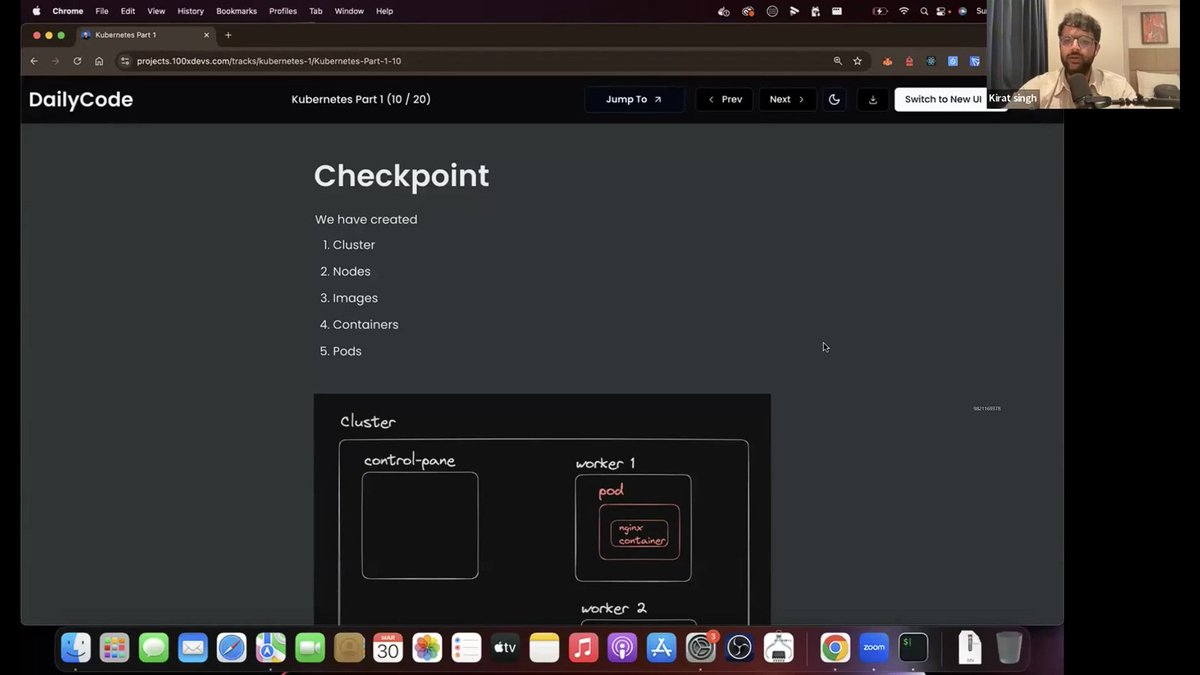Click the browser forward arrow
This screenshot has height=675, width=1200.
point(56,61)
